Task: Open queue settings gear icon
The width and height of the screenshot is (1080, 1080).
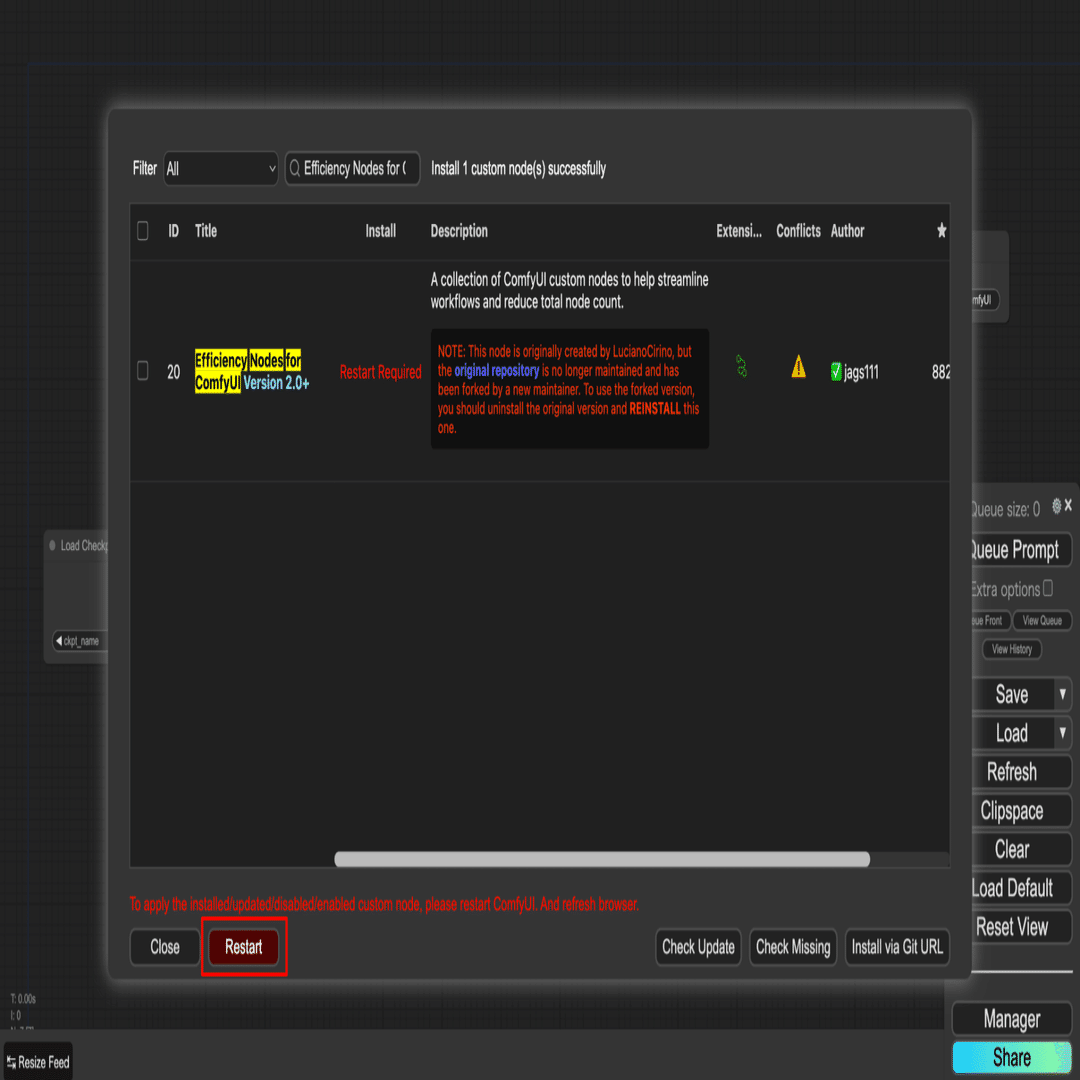Action: click(1057, 506)
